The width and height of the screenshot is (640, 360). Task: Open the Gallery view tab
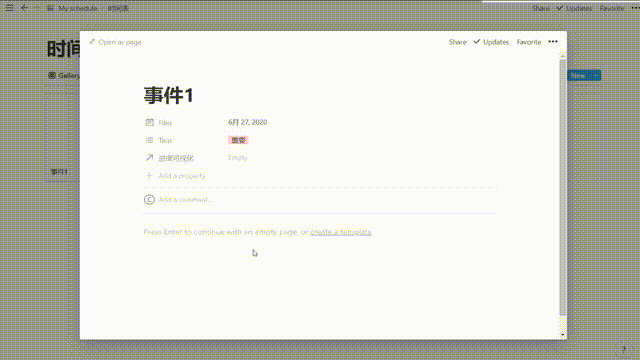[64, 76]
